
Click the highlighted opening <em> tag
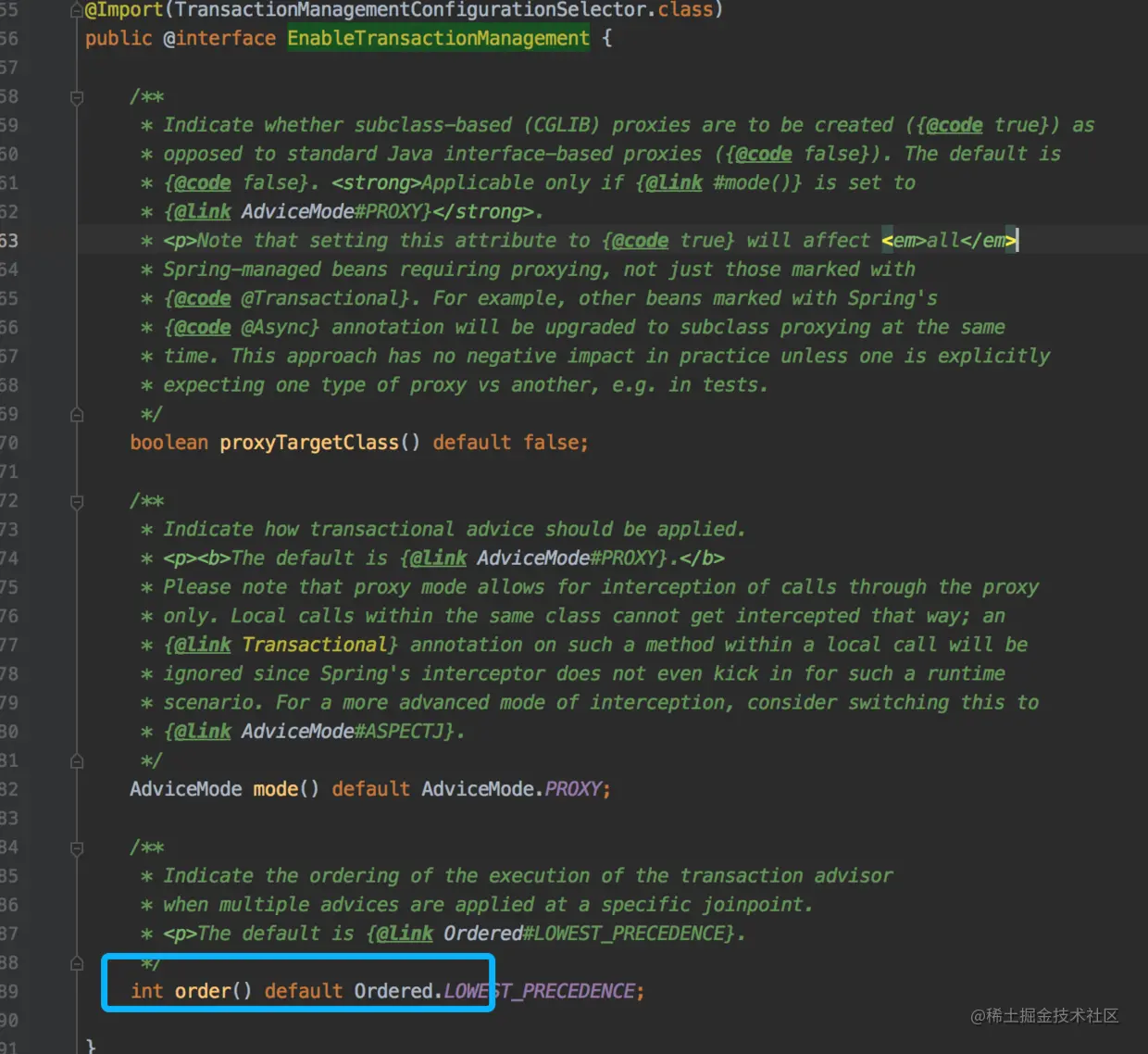[904, 241]
